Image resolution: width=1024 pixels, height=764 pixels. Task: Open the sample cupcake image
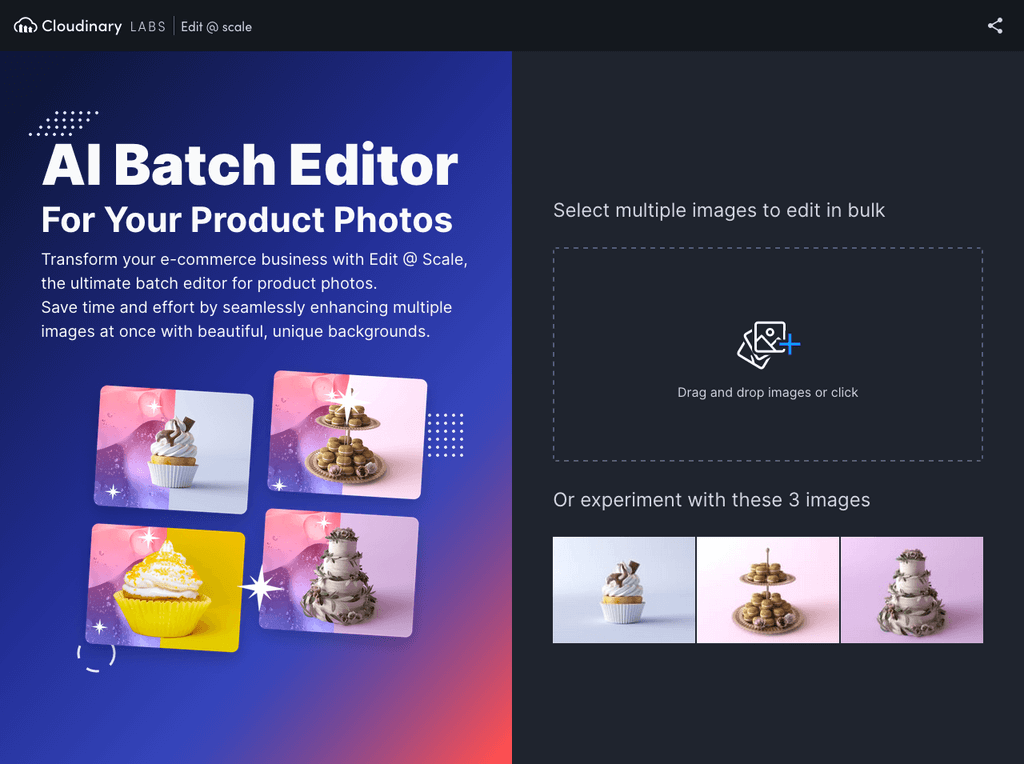coord(623,590)
